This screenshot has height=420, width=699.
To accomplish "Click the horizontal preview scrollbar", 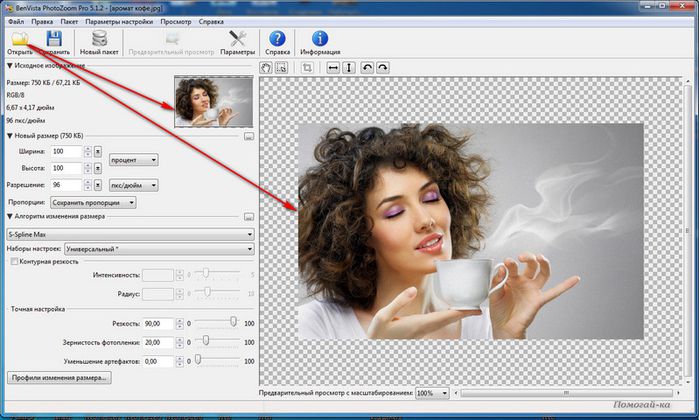I will click(566, 393).
